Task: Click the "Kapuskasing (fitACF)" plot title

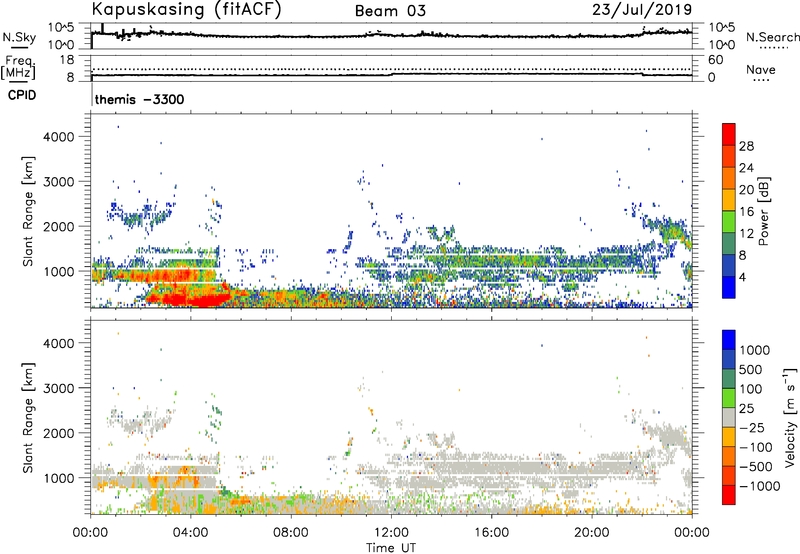Action: 186,10
